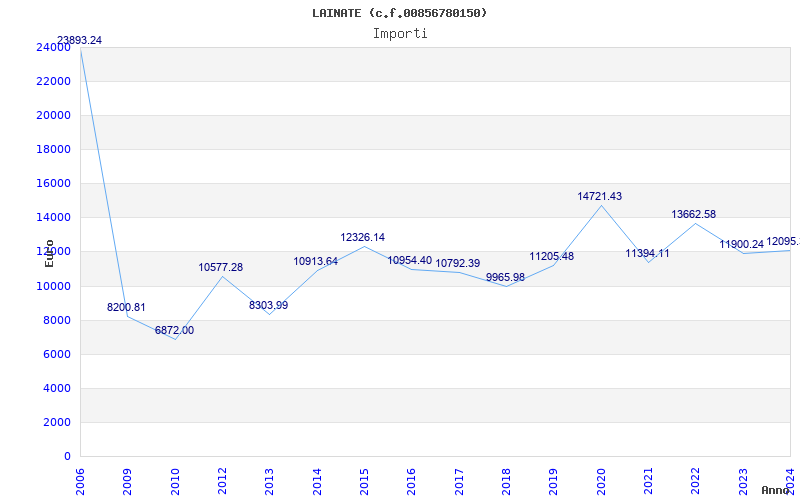Select the 23893.24 data label

(x=79, y=40)
